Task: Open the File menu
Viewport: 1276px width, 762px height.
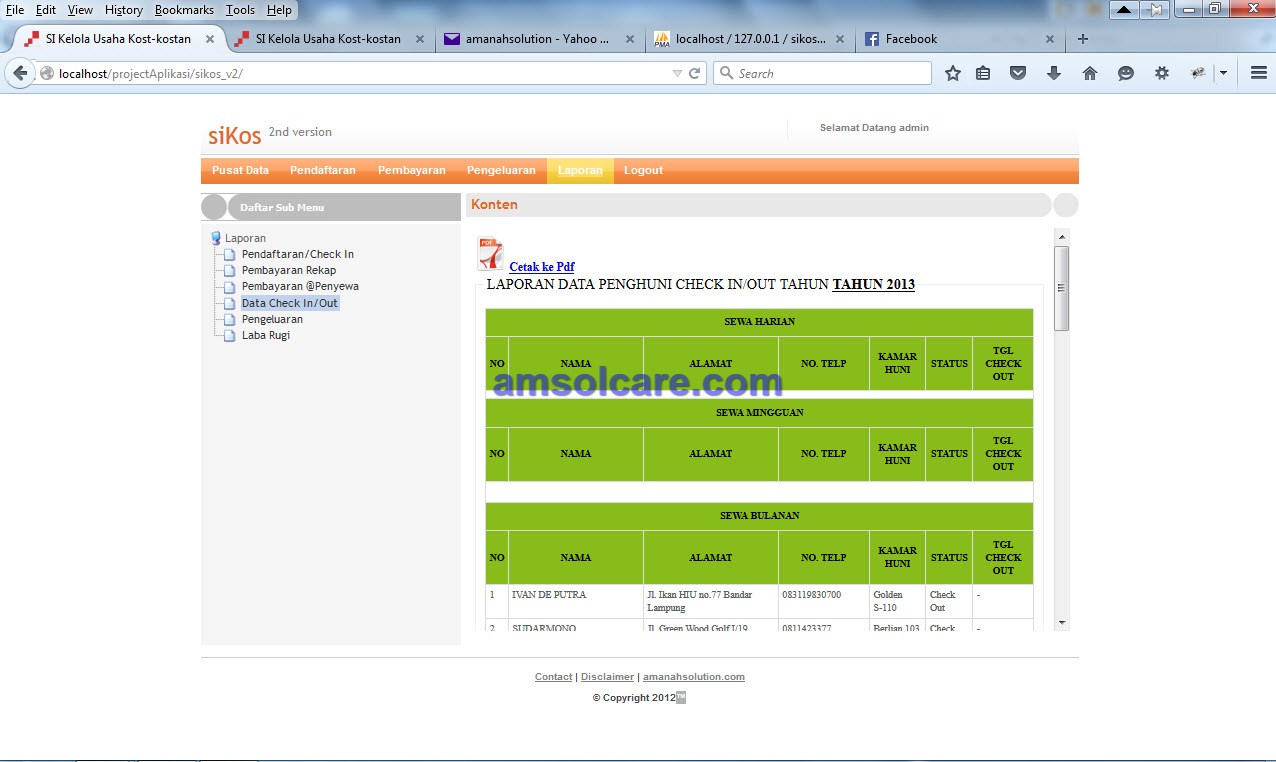Action: [x=15, y=10]
